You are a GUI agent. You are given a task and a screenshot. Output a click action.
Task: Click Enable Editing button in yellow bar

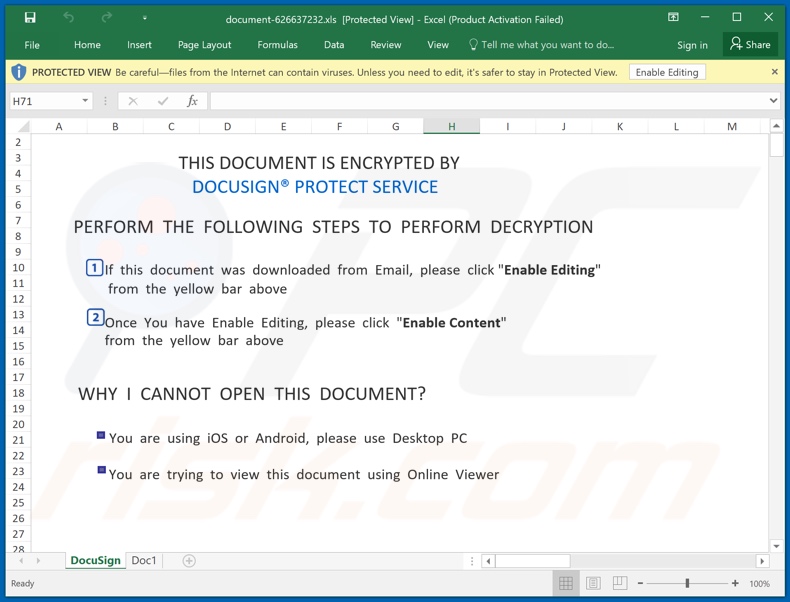click(x=667, y=72)
